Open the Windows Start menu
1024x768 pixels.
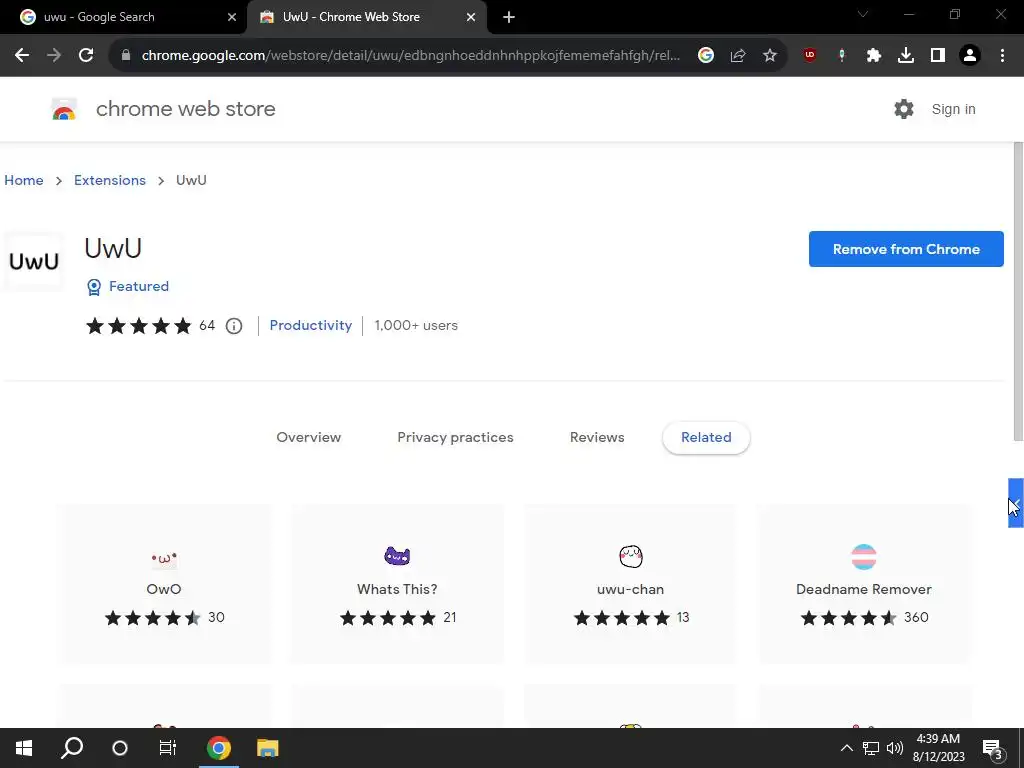tap(24, 748)
